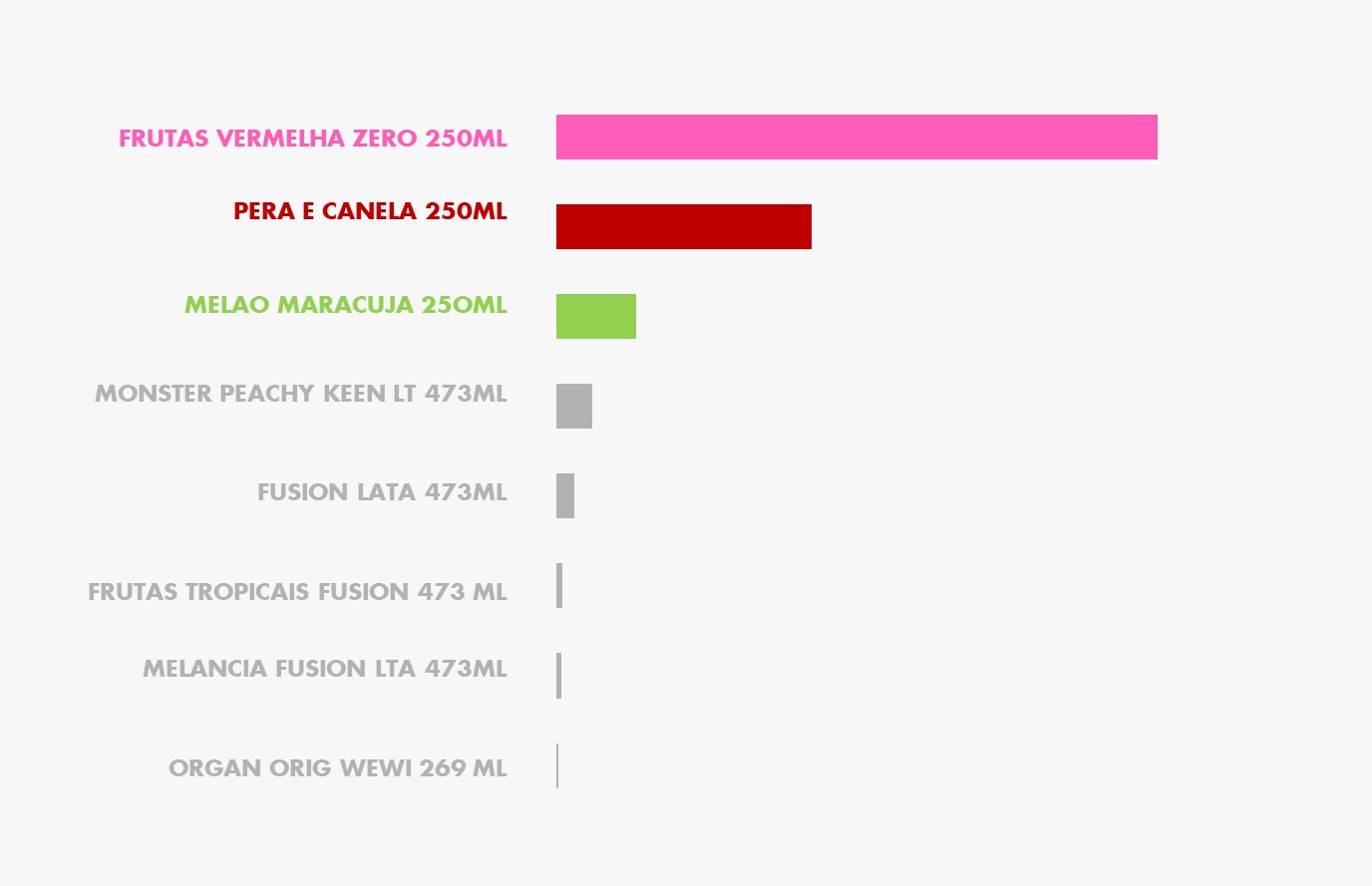
Task: Select the PERA E CANELA 250ML label
Action: pos(370,211)
